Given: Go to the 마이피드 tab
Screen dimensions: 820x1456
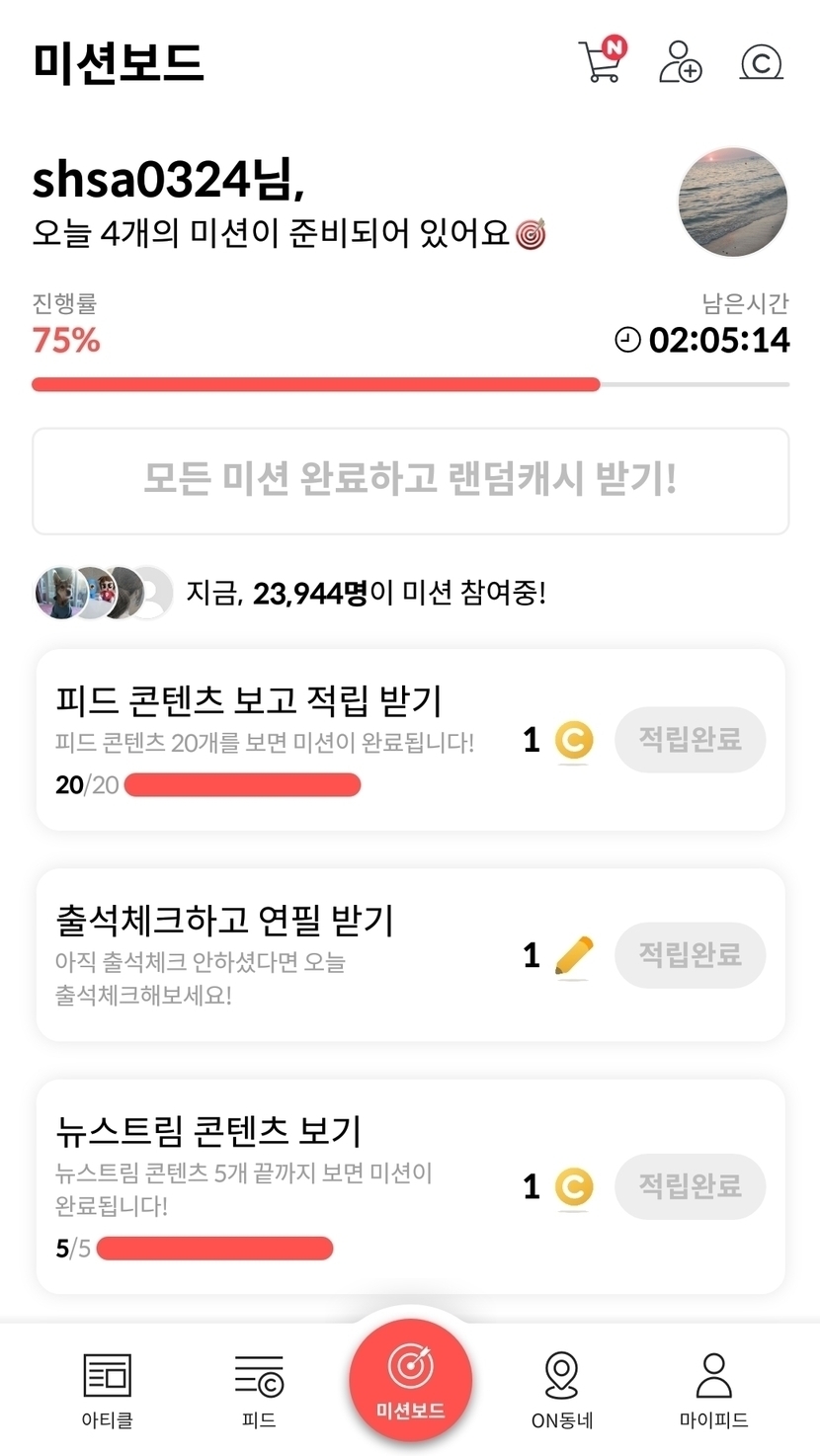Looking at the screenshot, I should 713,1389.
